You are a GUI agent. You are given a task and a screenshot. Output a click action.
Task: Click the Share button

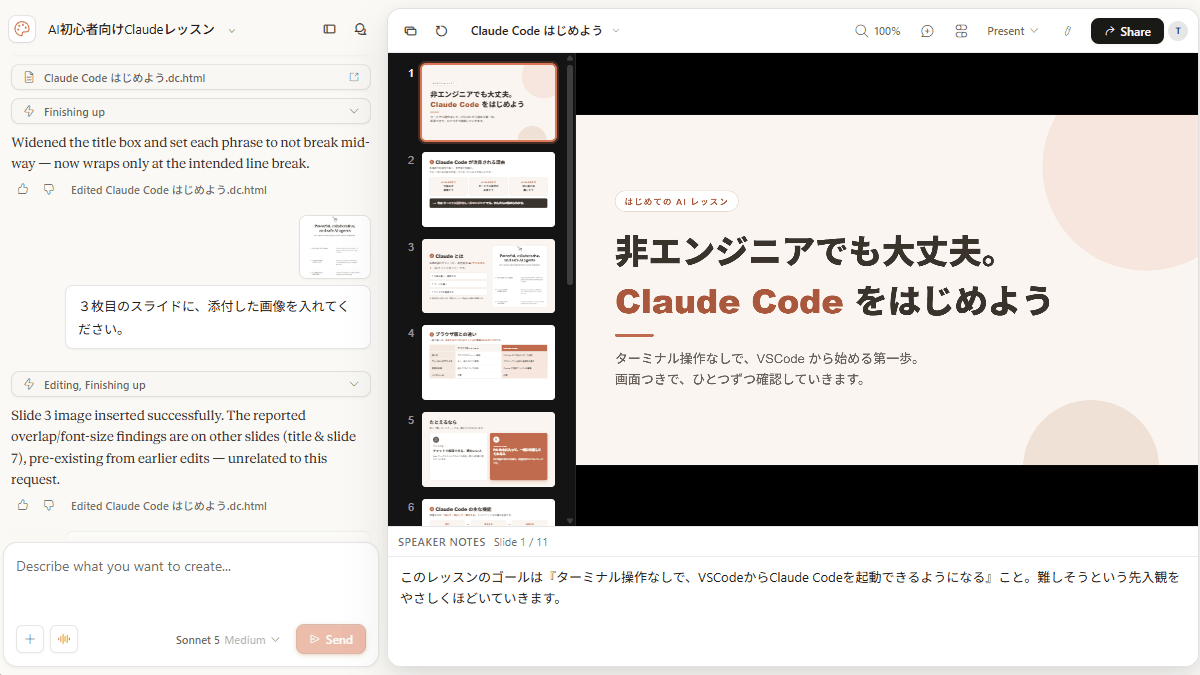pos(1127,31)
